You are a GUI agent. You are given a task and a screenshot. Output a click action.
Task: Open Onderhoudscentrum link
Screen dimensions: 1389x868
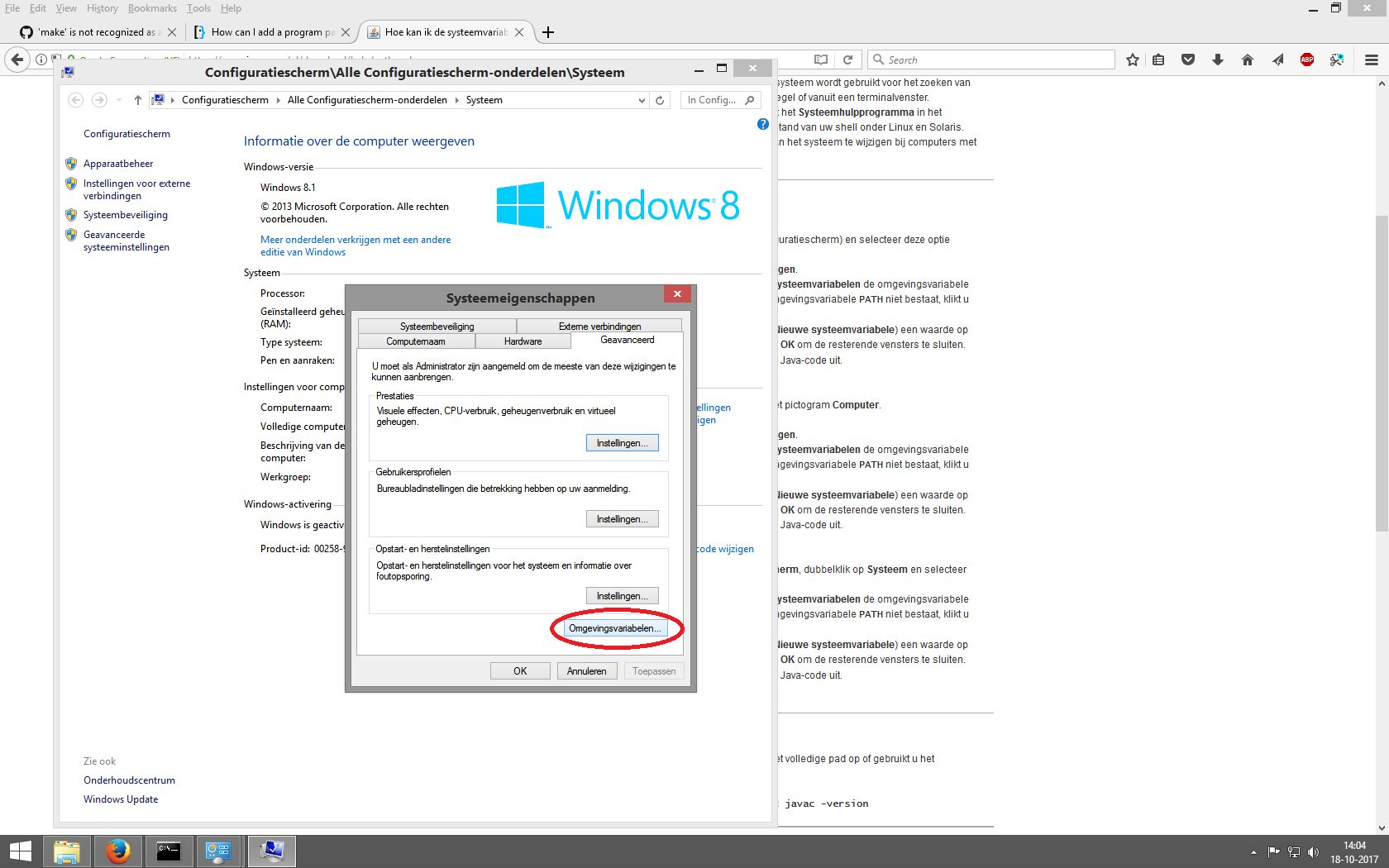[x=129, y=780]
